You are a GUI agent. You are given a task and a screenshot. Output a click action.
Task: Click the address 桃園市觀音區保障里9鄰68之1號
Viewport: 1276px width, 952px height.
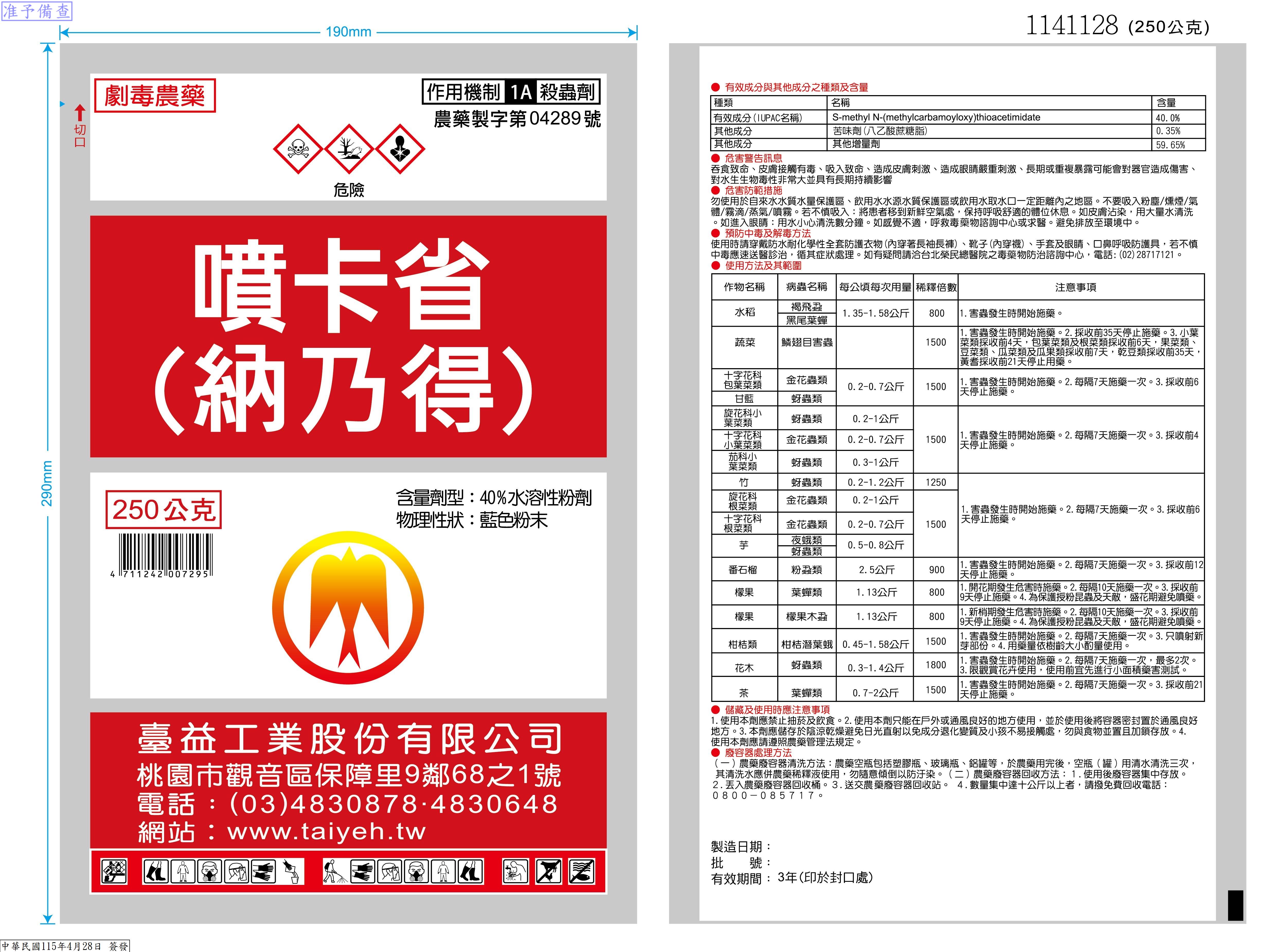pyautogui.click(x=349, y=776)
